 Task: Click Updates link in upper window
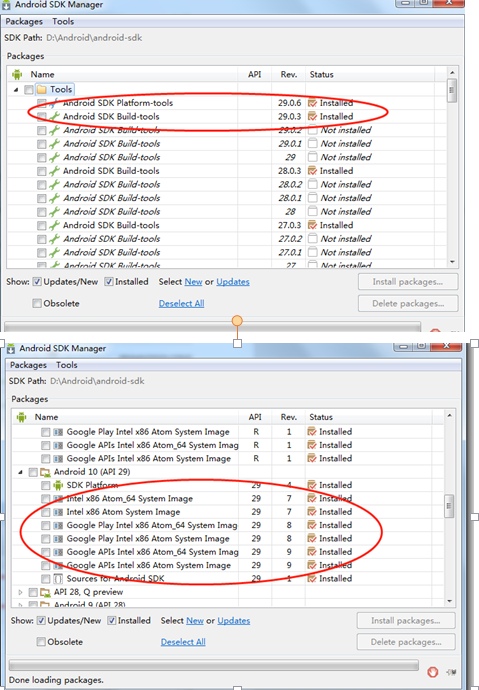coord(233,282)
